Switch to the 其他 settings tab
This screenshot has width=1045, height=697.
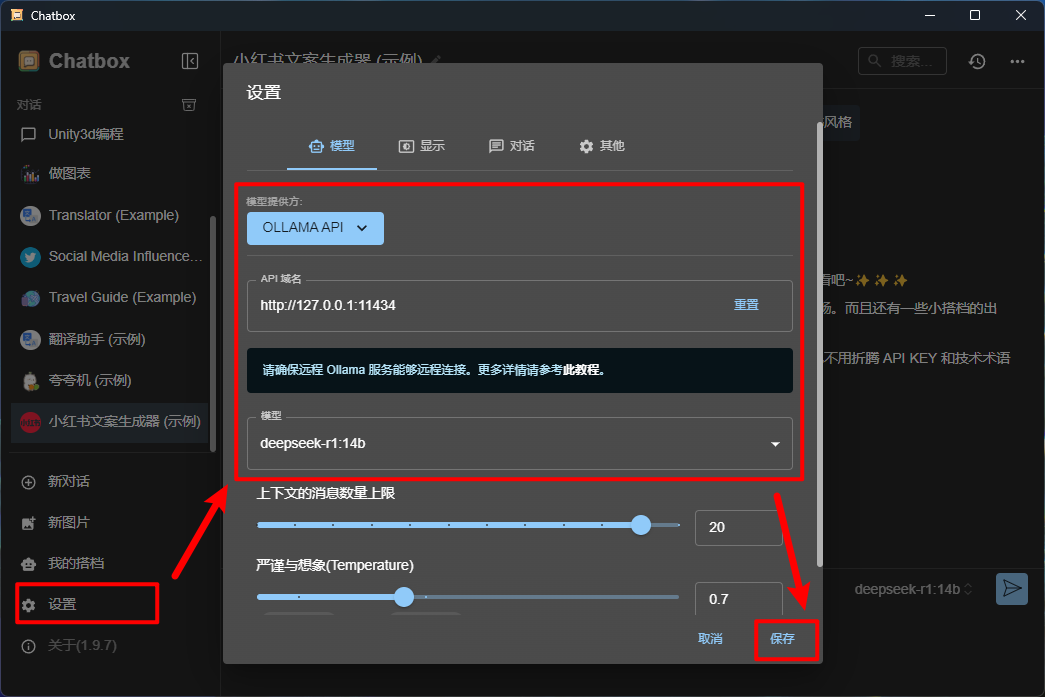[601, 146]
